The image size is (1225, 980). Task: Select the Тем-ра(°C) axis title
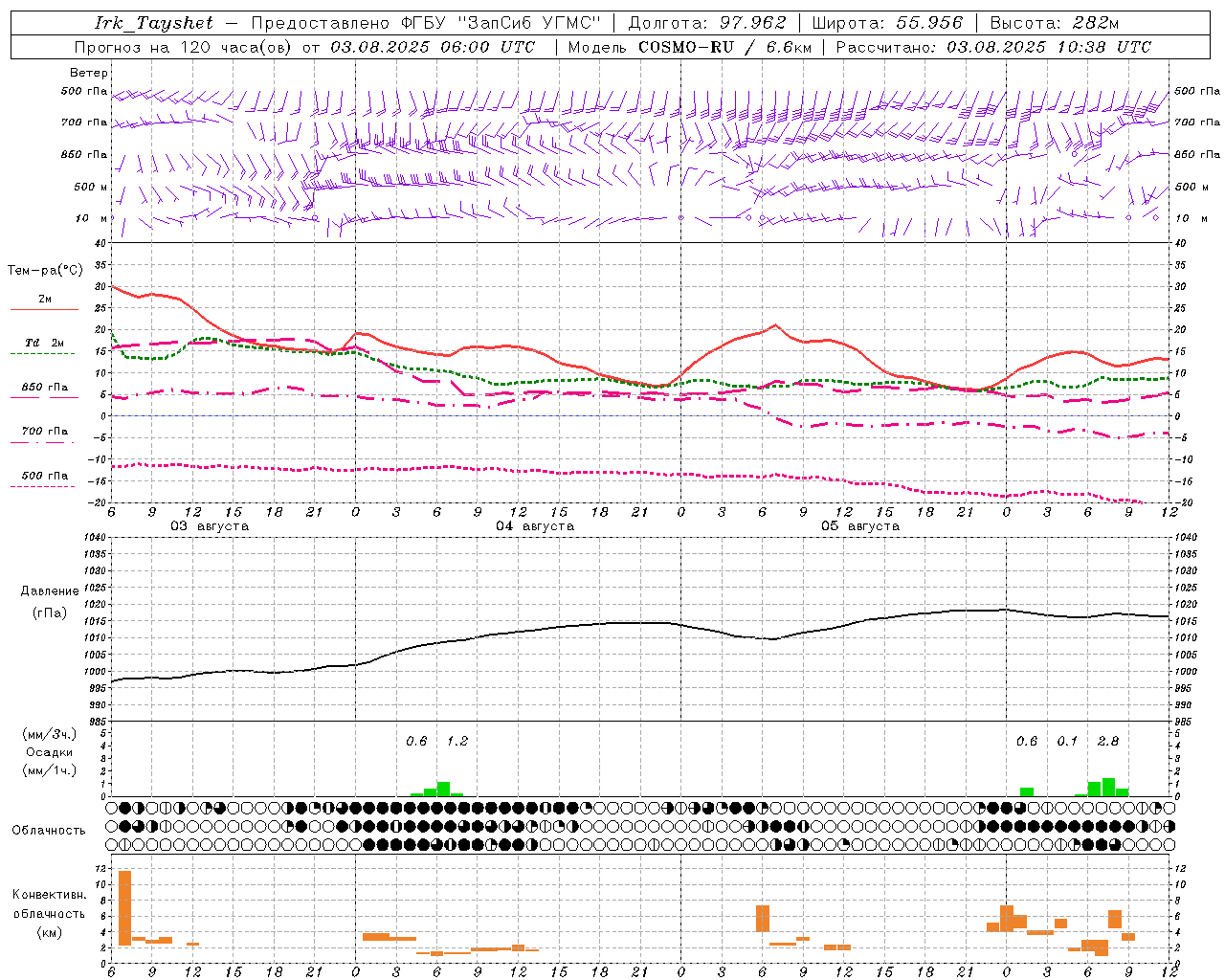coord(45,271)
